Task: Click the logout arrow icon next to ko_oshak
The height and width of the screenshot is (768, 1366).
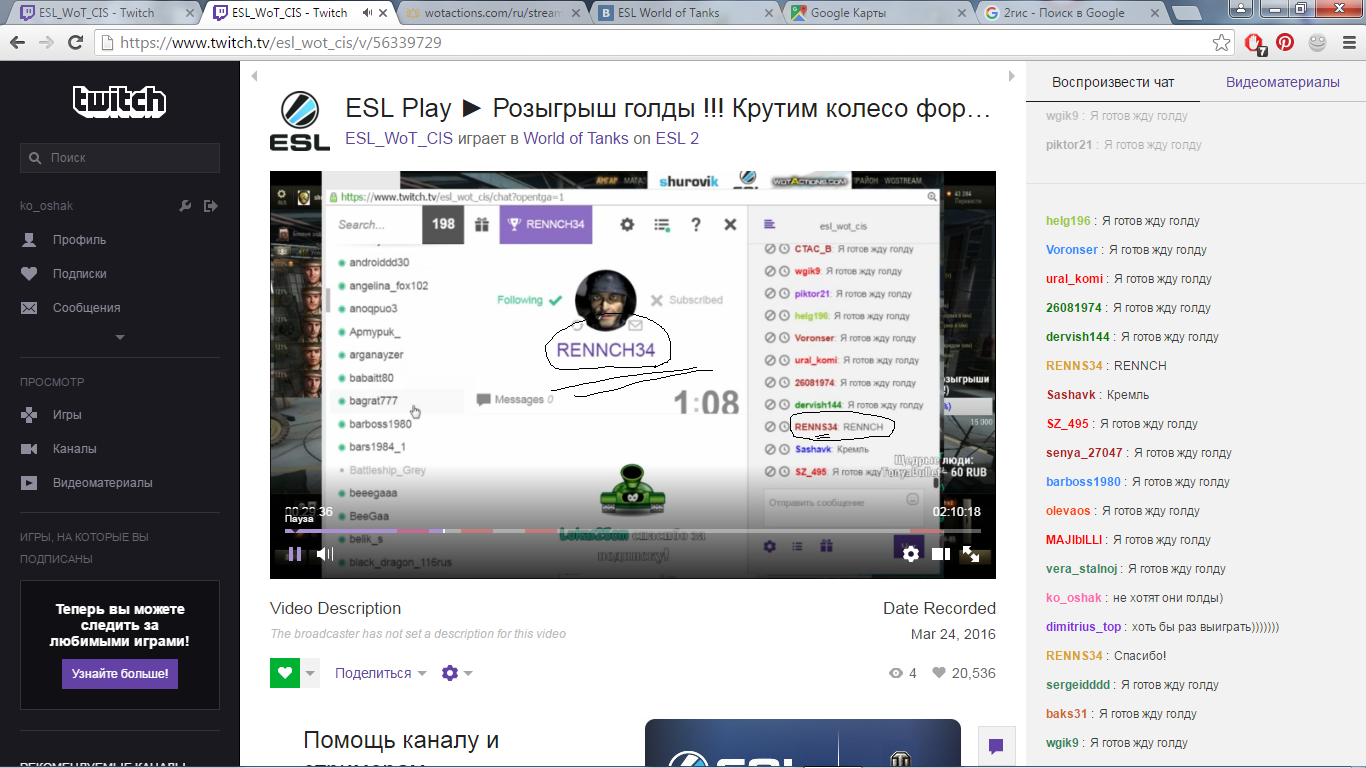Action: (x=210, y=206)
